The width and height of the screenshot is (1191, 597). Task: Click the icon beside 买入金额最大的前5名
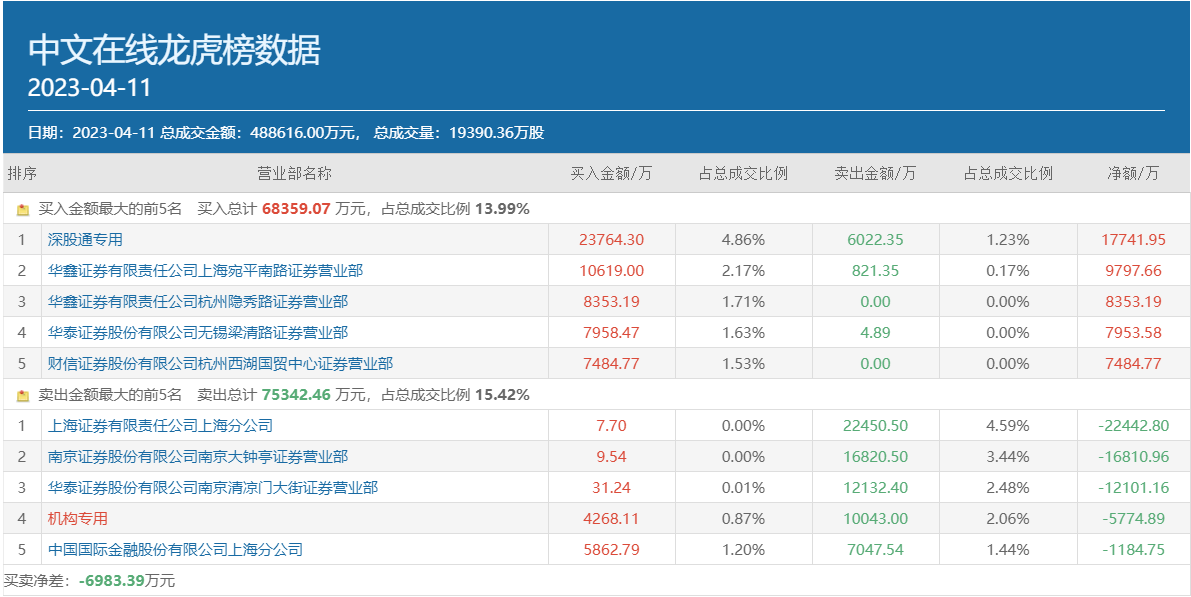[x=23, y=210]
